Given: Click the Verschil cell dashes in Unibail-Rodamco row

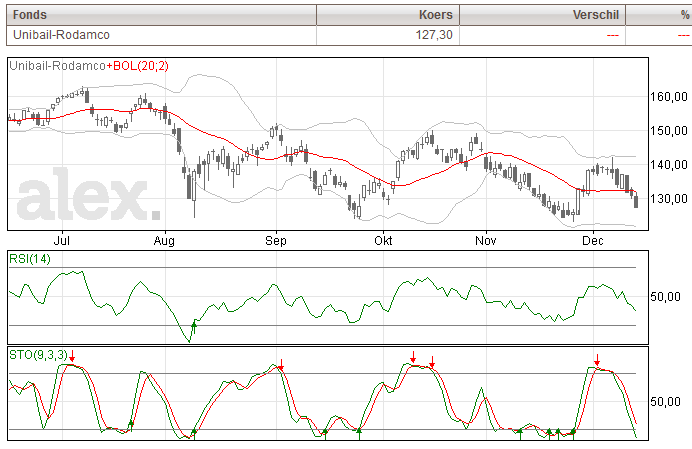Looking at the screenshot, I should [613, 35].
